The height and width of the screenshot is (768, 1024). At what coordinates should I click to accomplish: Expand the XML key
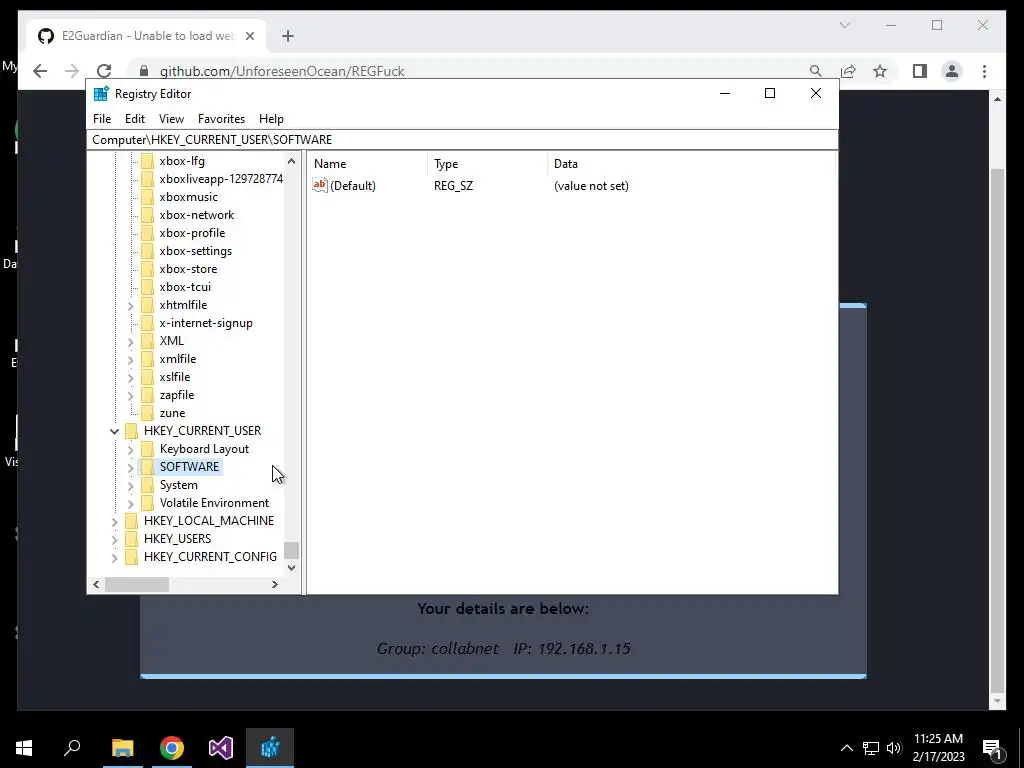tap(130, 341)
